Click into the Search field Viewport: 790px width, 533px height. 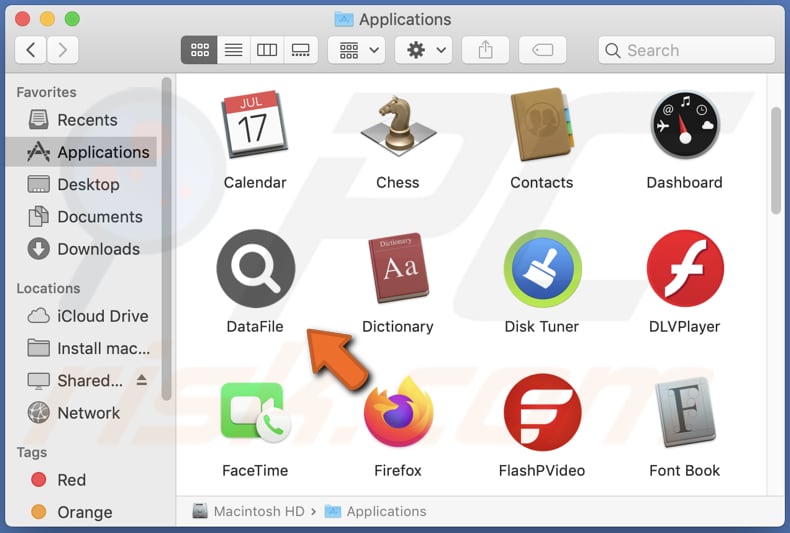(x=687, y=50)
